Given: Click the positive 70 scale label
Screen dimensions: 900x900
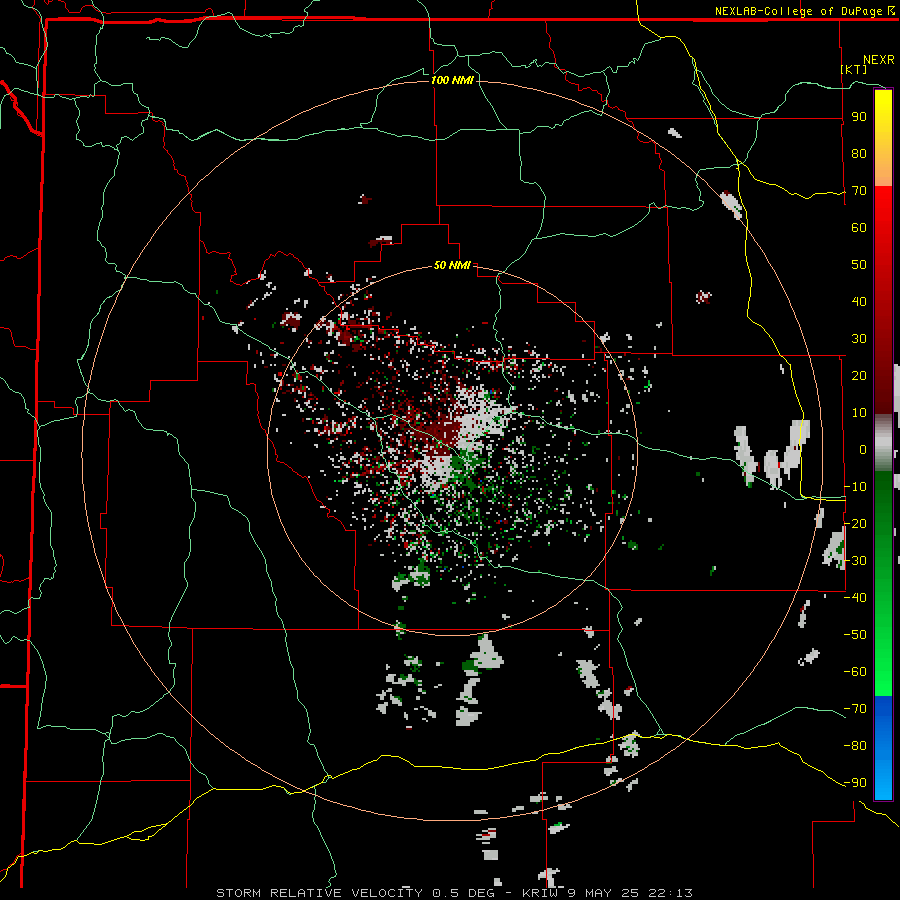Looking at the screenshot, I should point(859,191).
